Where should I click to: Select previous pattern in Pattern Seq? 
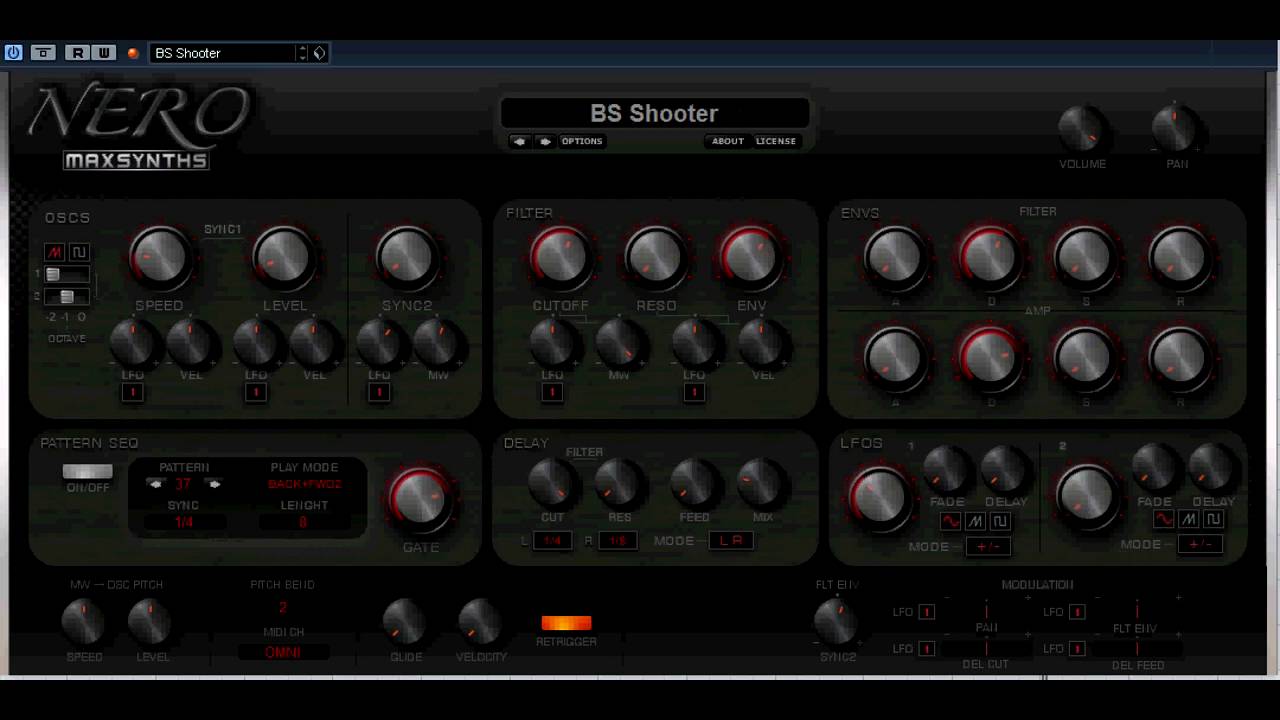pos(155,484)
